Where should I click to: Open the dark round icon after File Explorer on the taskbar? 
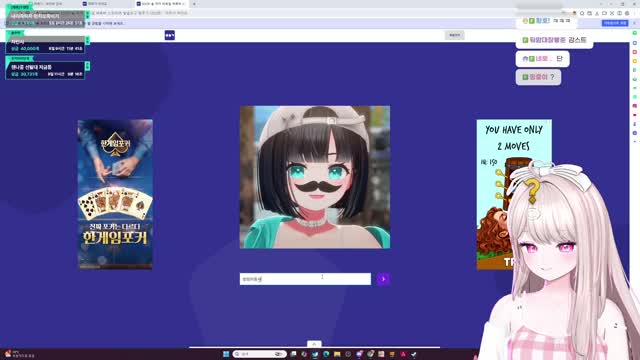tap(348, 354)
